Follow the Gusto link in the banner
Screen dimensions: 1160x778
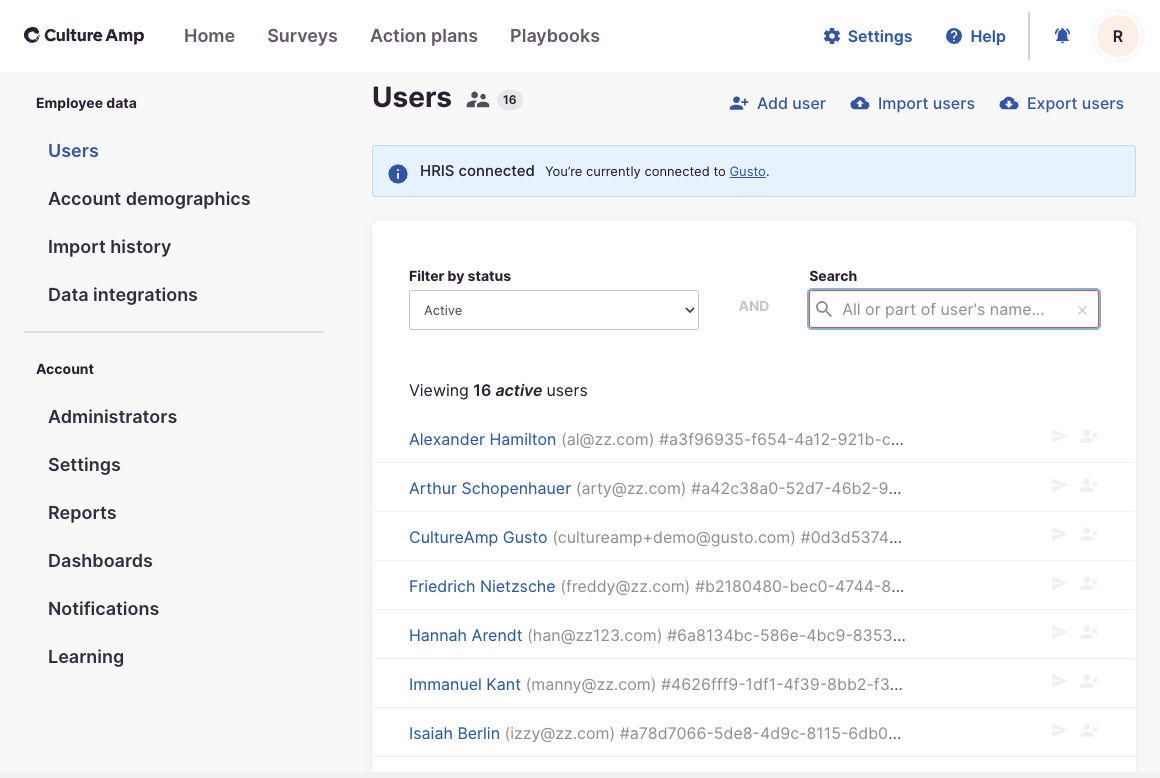747,172
